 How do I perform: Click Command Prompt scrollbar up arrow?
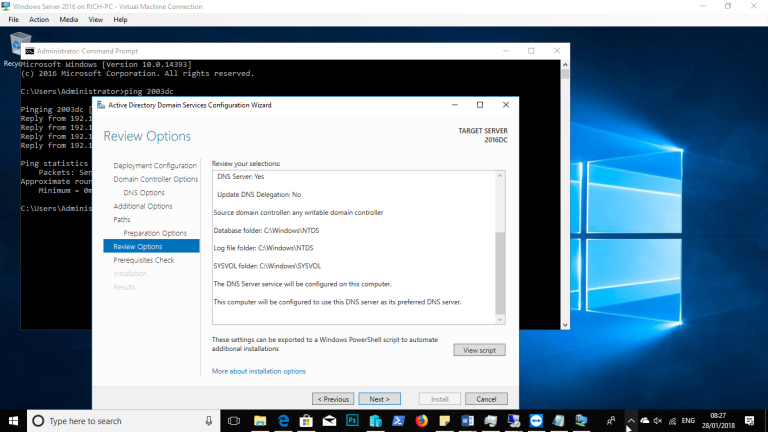(565, 65)
